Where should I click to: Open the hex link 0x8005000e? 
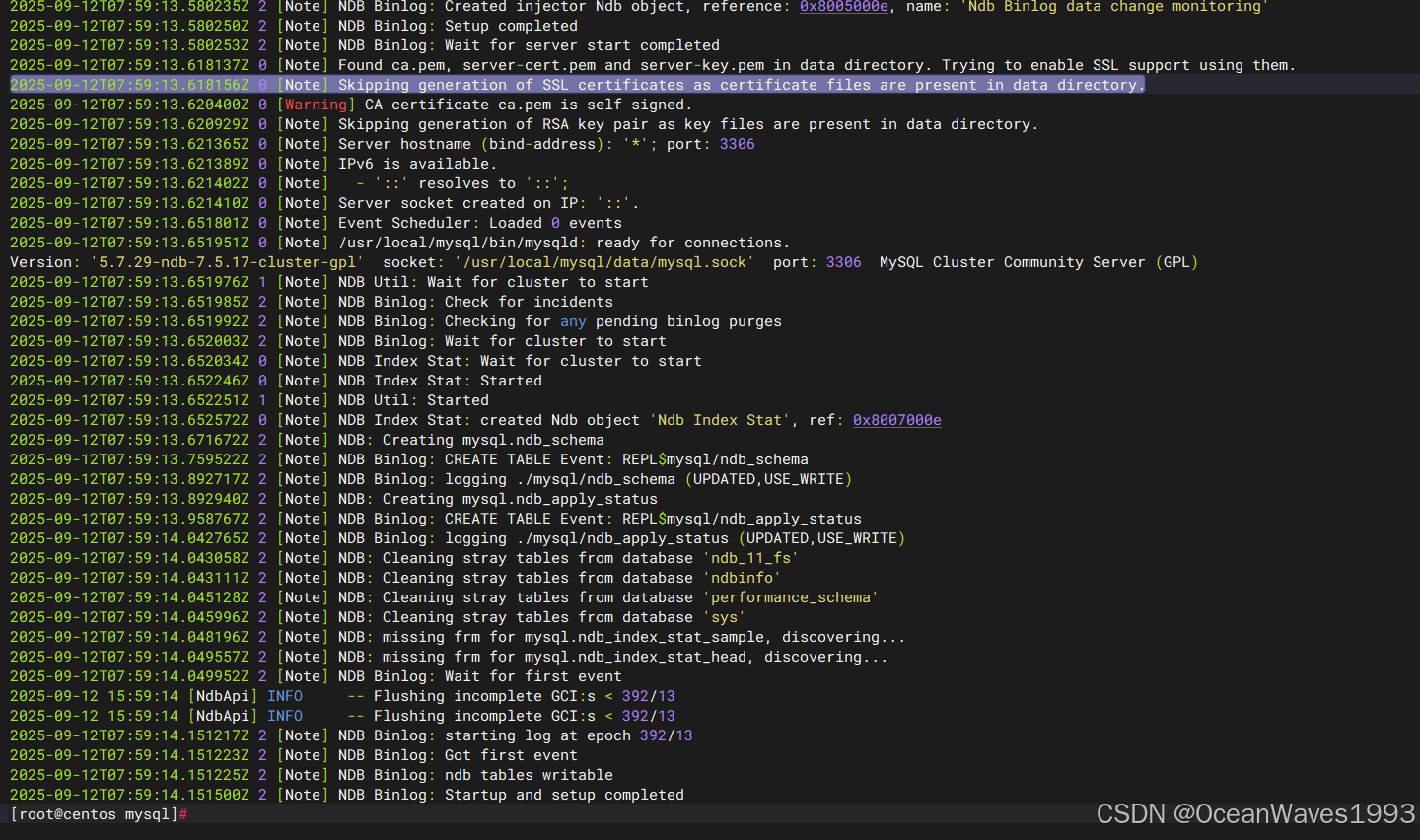[x=843, y=6]
